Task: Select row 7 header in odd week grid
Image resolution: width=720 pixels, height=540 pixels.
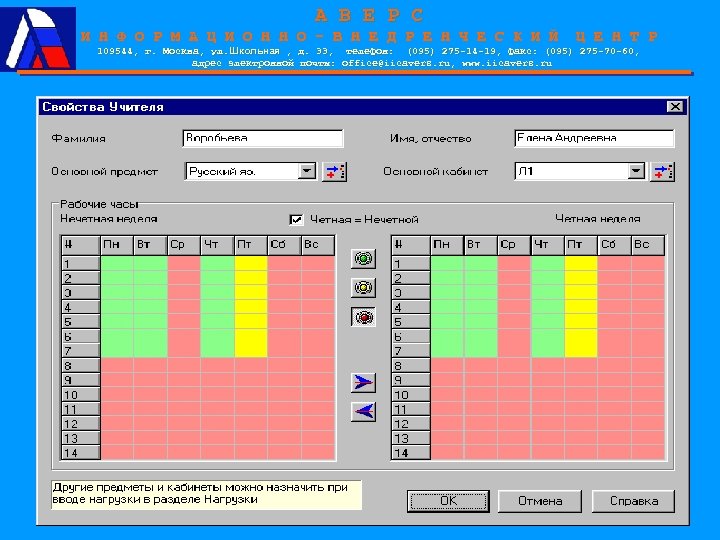Action: click(x=81, y=351)
